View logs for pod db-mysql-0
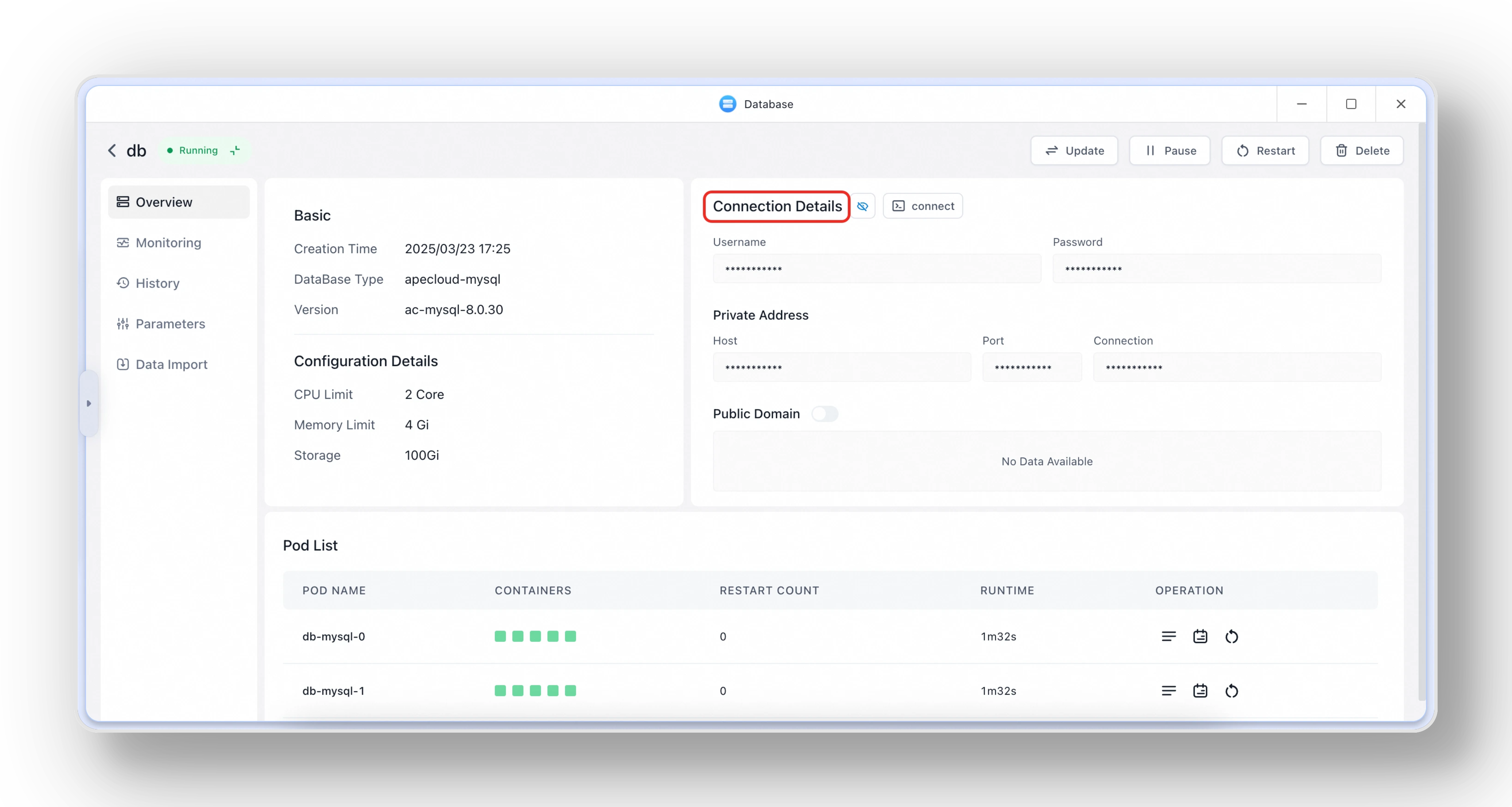This screenshot has width=1512, height=807. (x=1168, y=636)
